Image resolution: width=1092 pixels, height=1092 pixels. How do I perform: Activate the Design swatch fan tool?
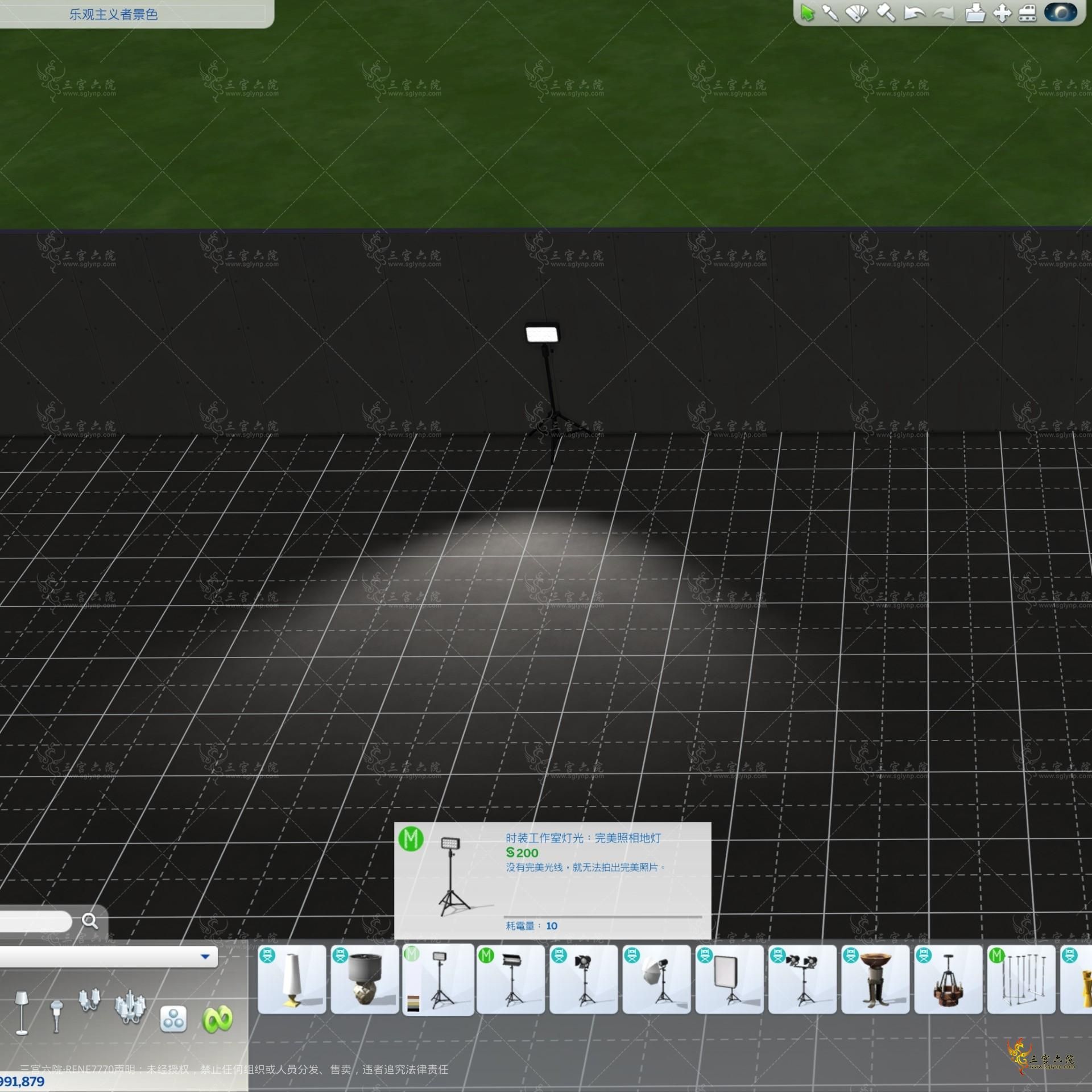click(x=857, y=13)
